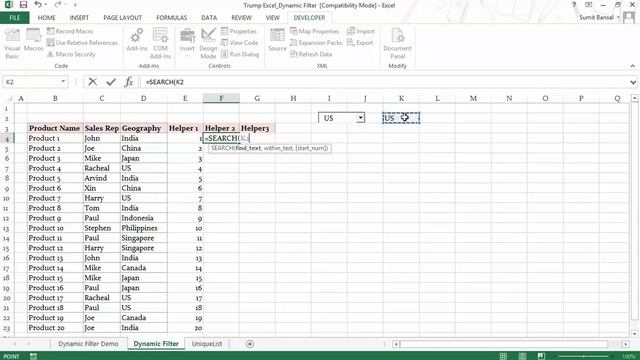Open the Insert controls dropdown
Image resolution: width=640 pixels, height=360 pixels.
point(187,43)
